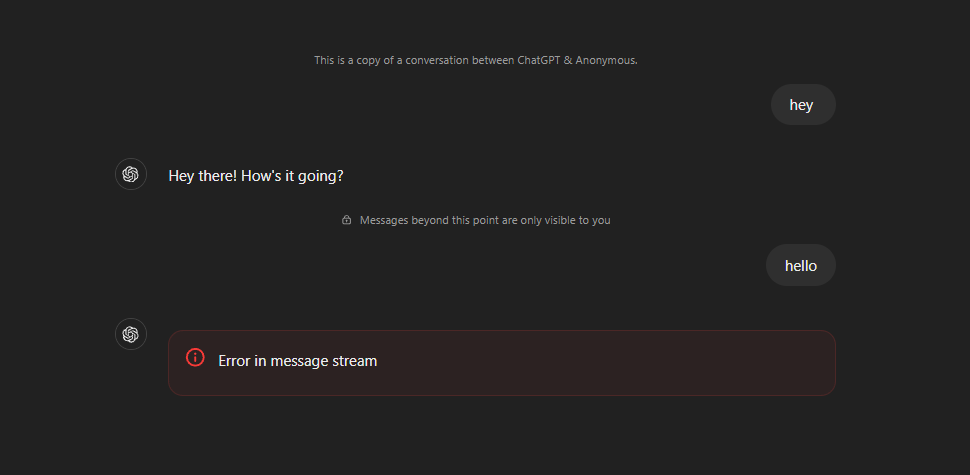Click the ChatGPT avatar above the error banner

pos(131,334)
